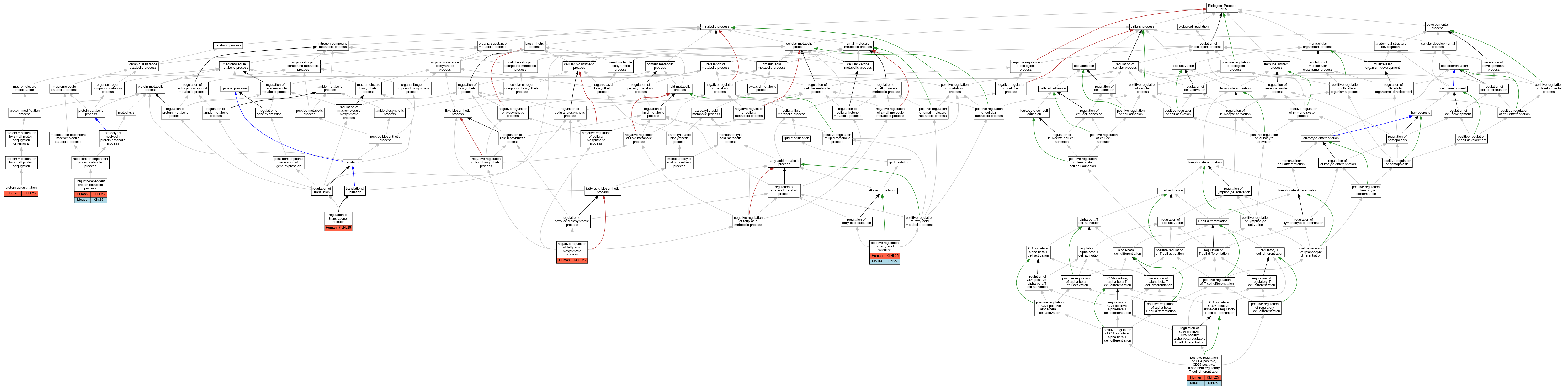Click the 'translation' node
This screenshot has width=1568, height=389.
(352, 163)
